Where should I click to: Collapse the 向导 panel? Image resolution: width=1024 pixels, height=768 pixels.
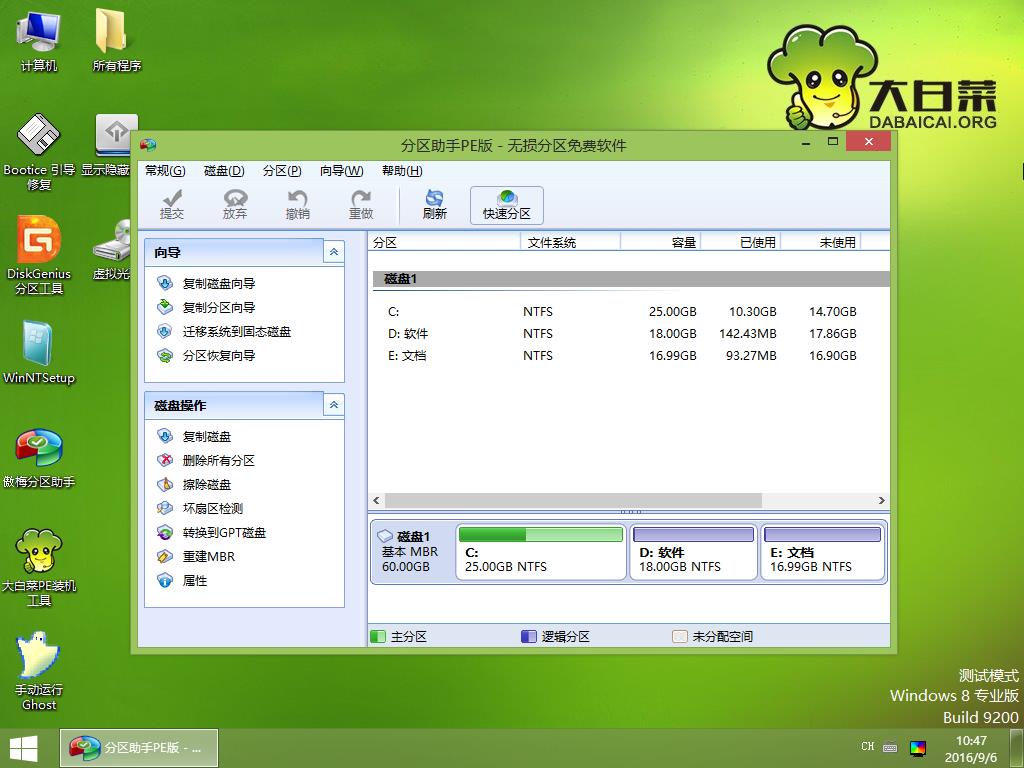pyautogui.click(x=333, y=251)
